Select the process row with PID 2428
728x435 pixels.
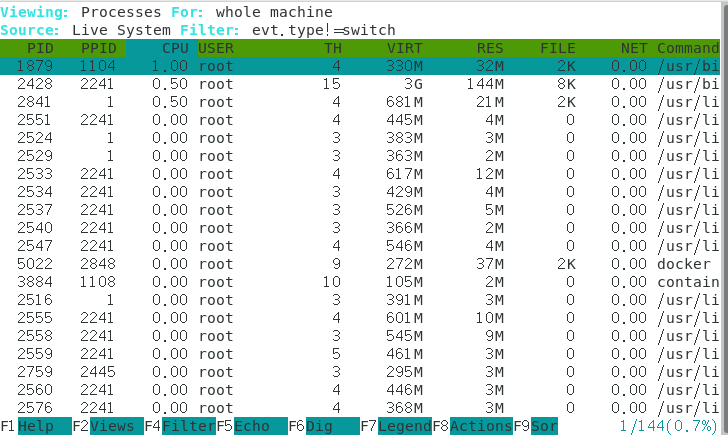(360, 84)
